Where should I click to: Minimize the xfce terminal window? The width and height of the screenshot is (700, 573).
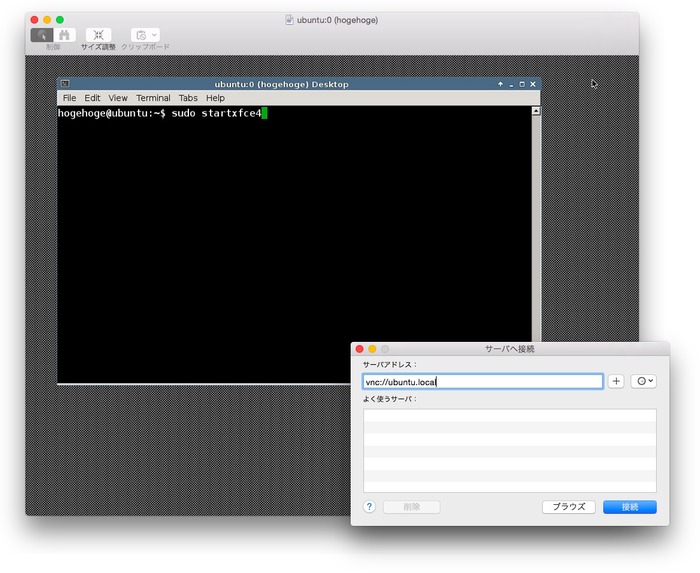[x=511, y=84]
